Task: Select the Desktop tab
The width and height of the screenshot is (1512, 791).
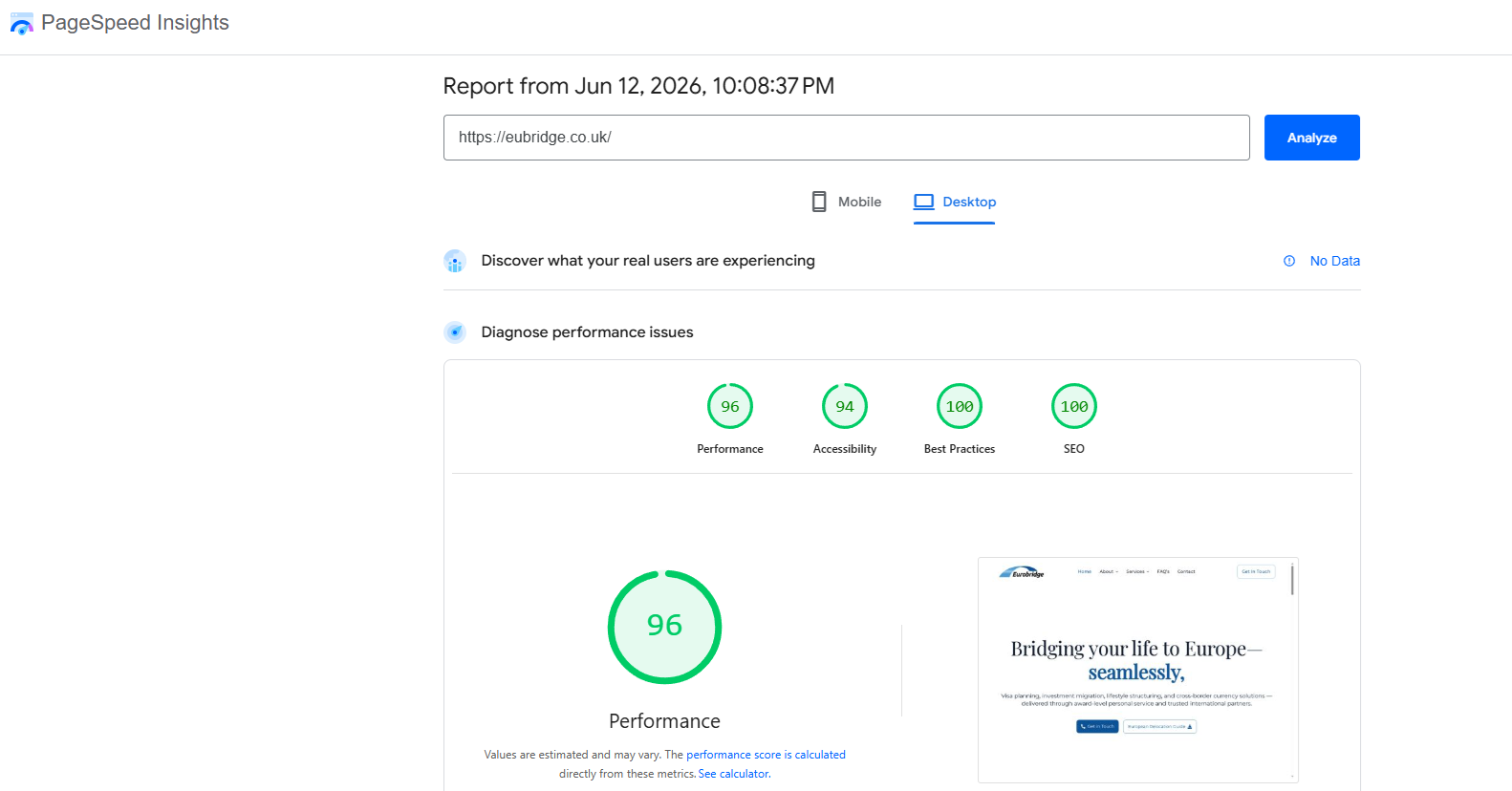Action: coord(955,202)
